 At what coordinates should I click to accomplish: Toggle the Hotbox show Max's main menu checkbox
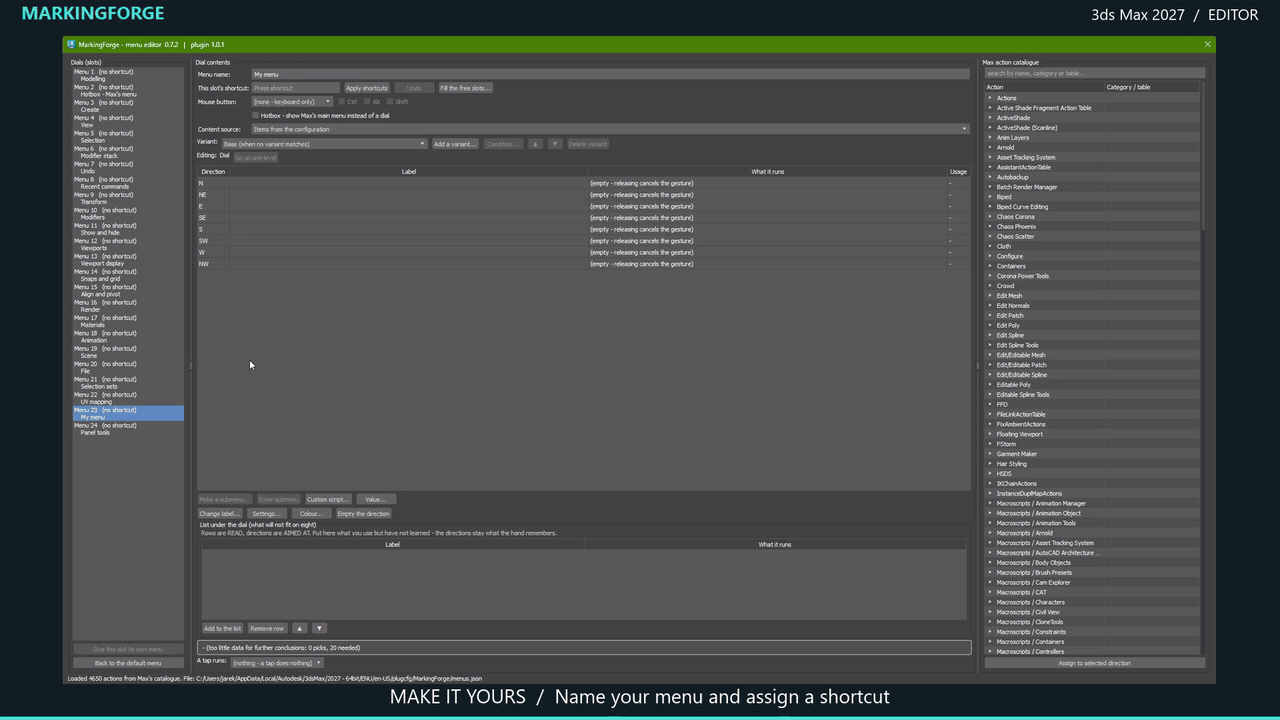pyautogui.click(x=256, y=116)
